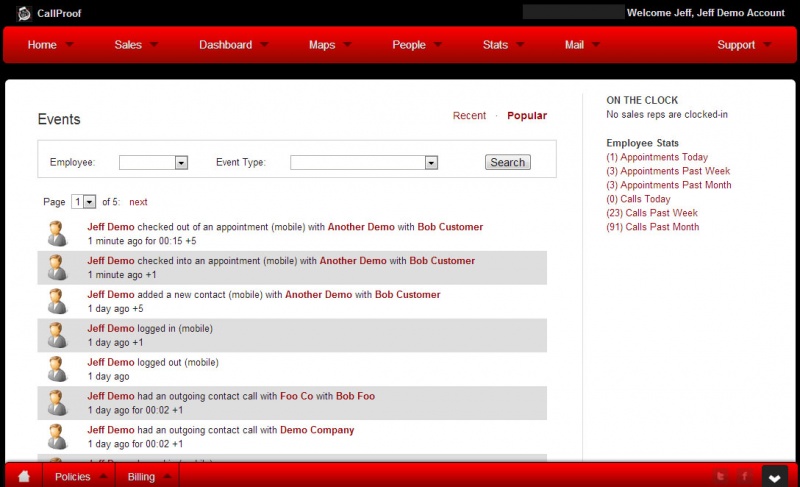Open the Demo Company contact link

pyautogui.click(x=317, y=430)
